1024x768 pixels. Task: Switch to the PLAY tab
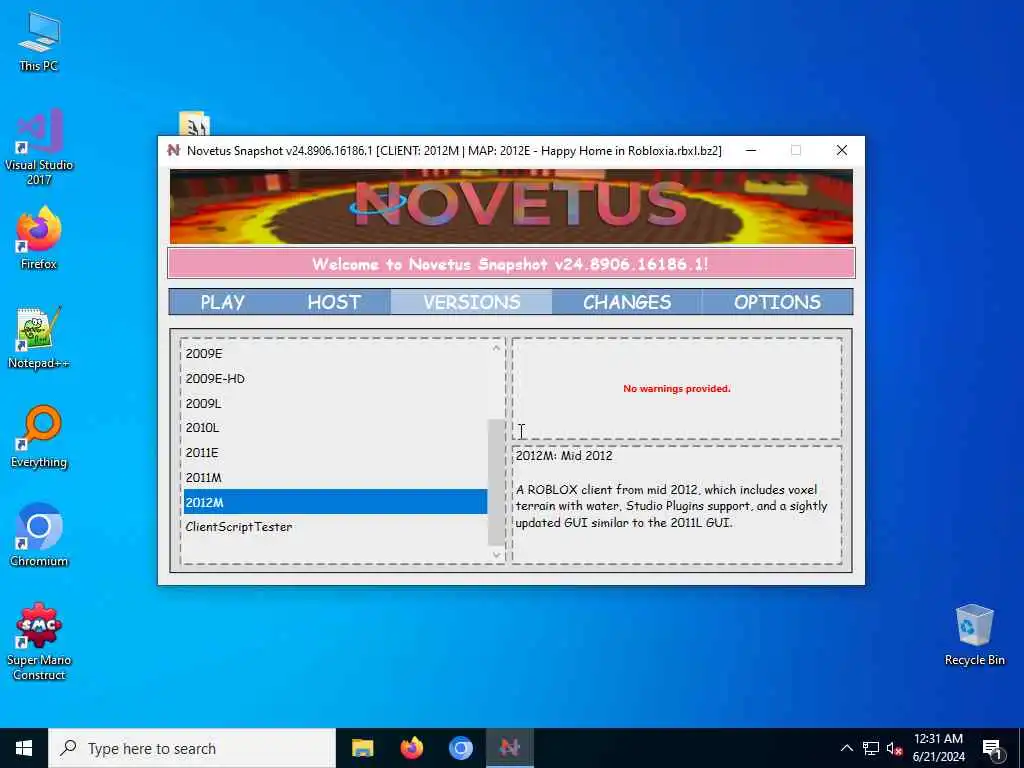pos(223,302)
